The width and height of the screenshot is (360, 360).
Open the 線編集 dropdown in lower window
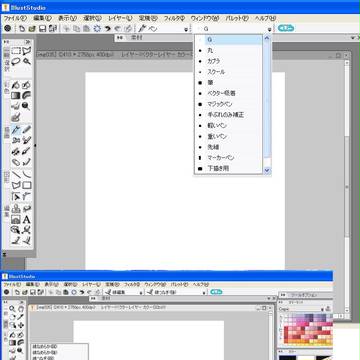[x=141, y=292]
